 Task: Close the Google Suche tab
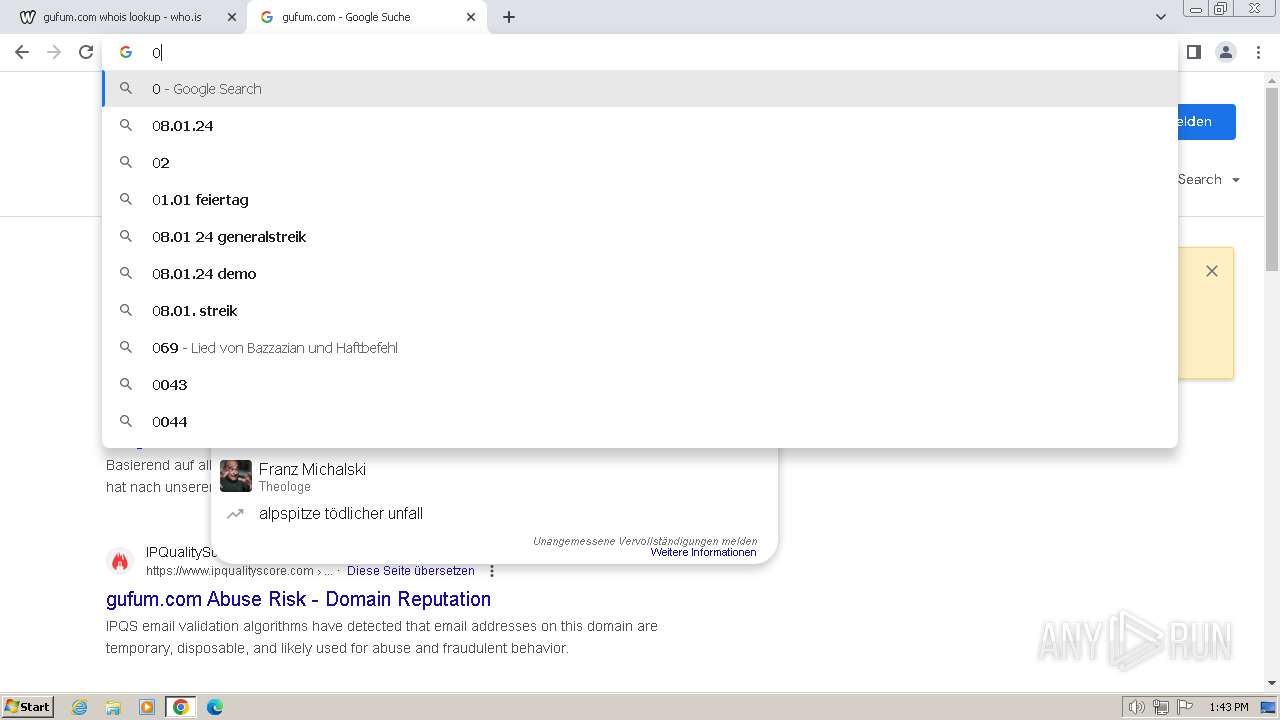tap(471, 17)
